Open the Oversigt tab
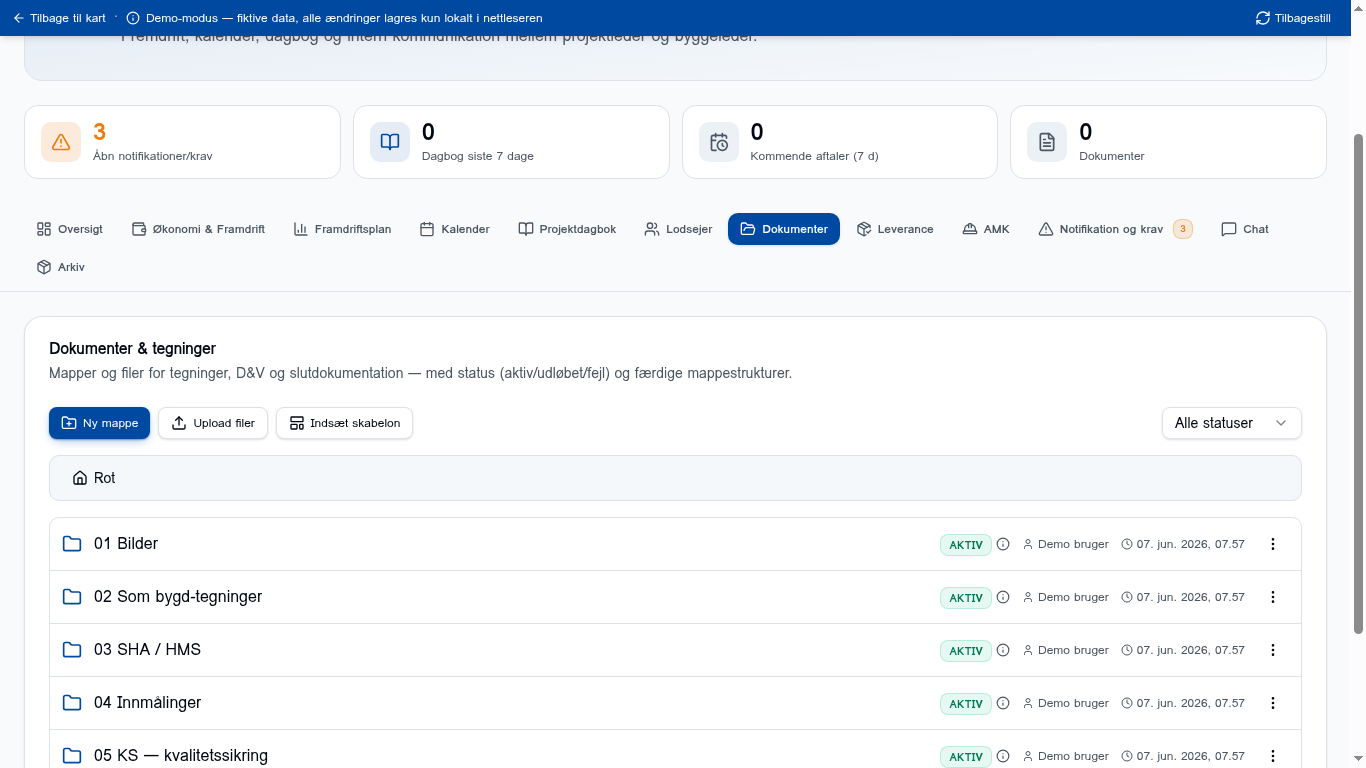This screenshot has height=768, width=1366. tap(70, 229)
